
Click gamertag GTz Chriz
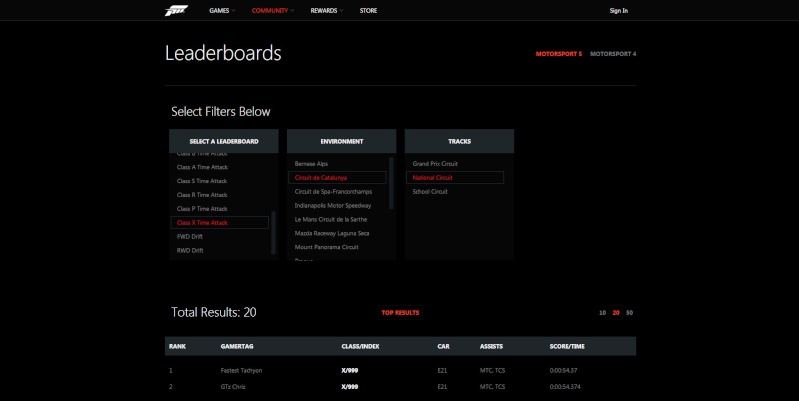point(233,387)
